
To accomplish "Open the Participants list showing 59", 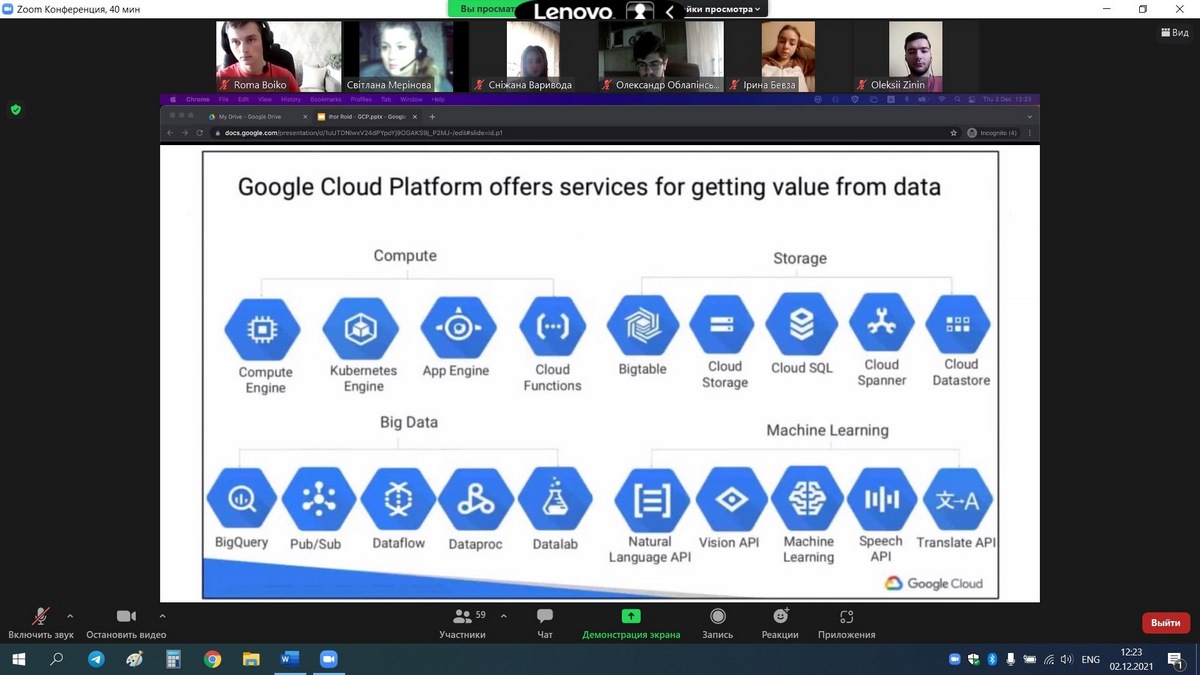I will click(462, 622).
